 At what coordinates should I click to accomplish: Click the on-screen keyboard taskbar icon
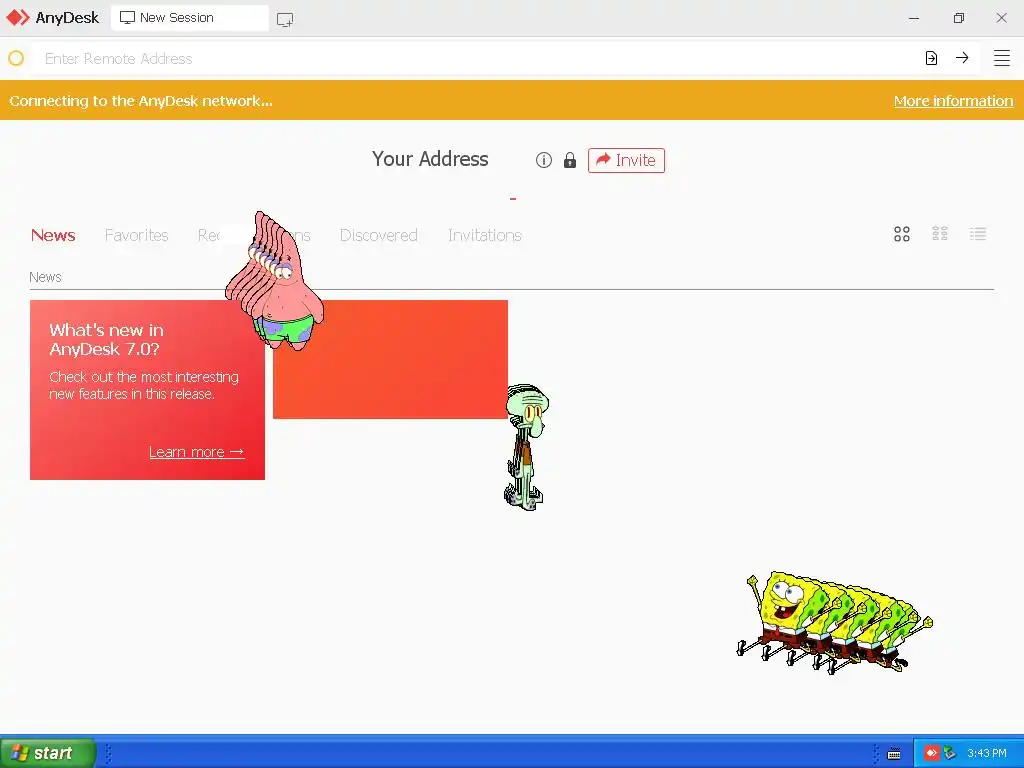tap(894, 754)
